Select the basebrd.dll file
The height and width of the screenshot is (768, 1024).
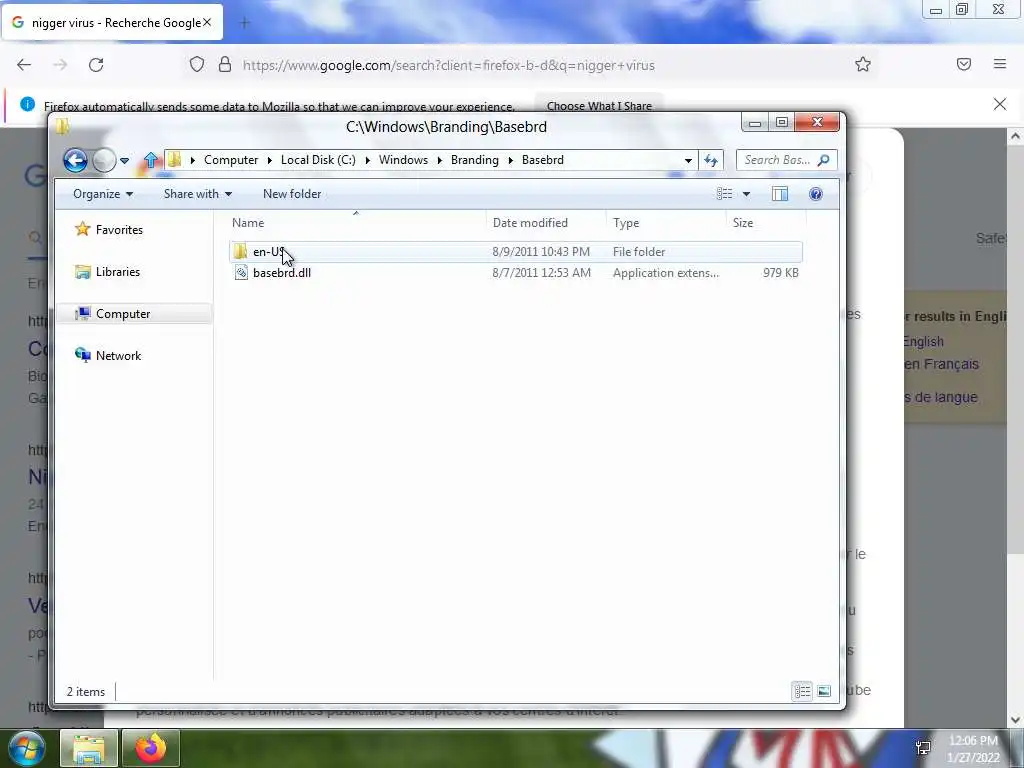[x=516, y=273]
